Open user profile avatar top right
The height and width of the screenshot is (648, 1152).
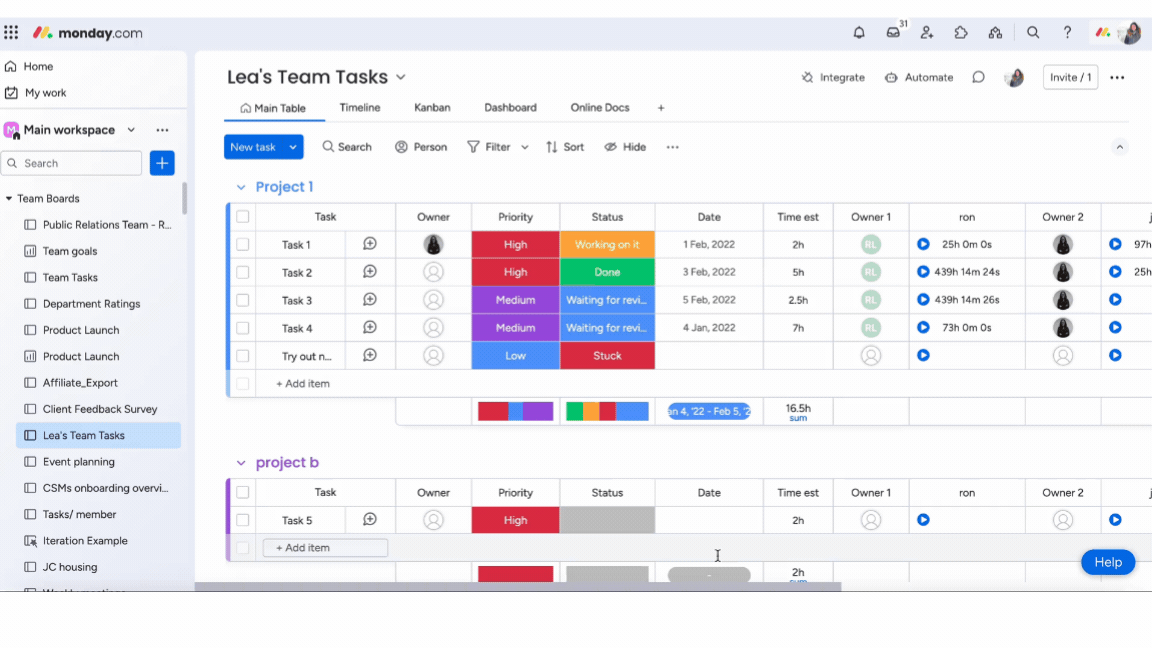tap(1129, 32)
